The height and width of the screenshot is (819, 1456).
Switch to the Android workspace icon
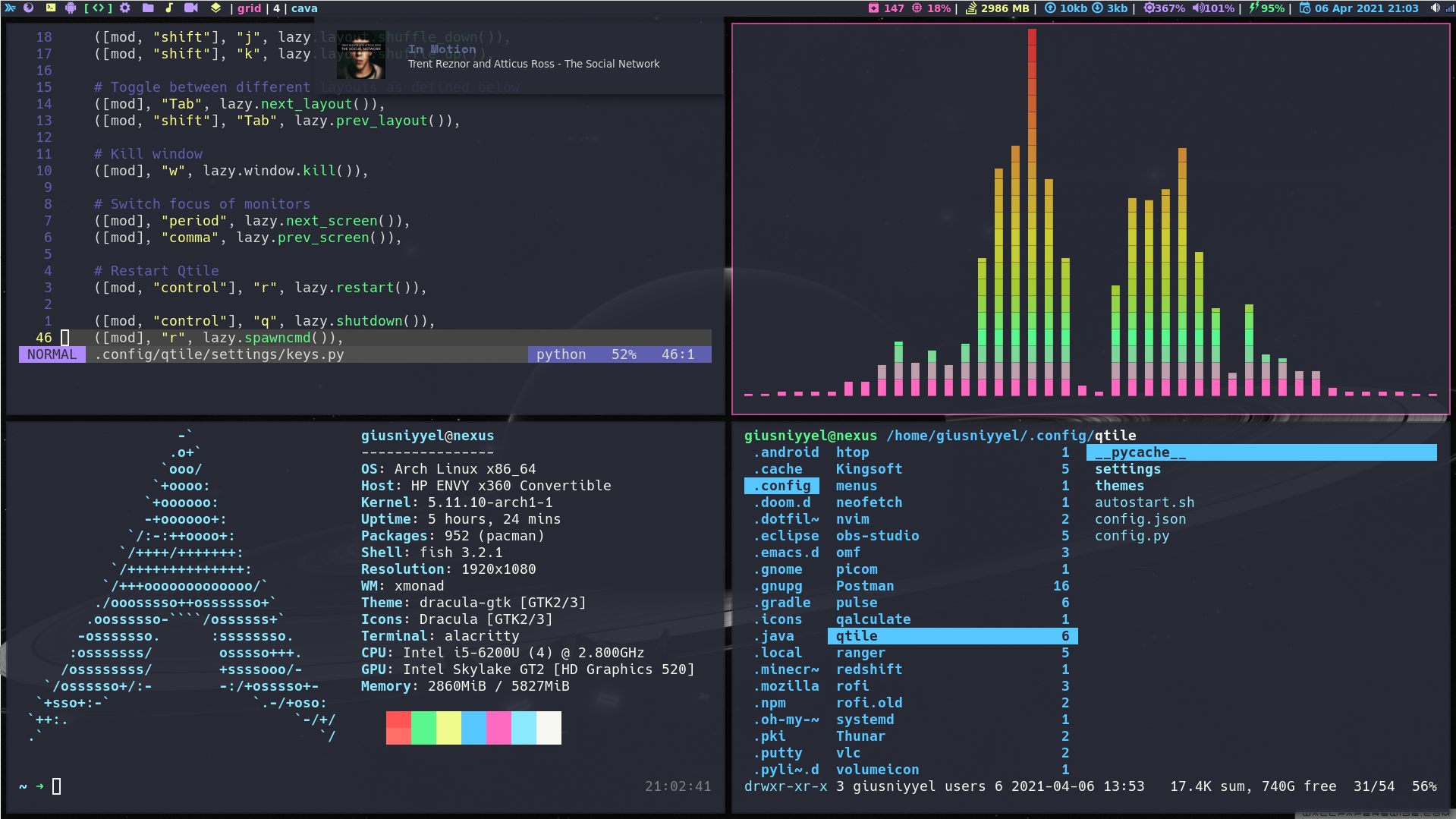[x=71, y=8]
